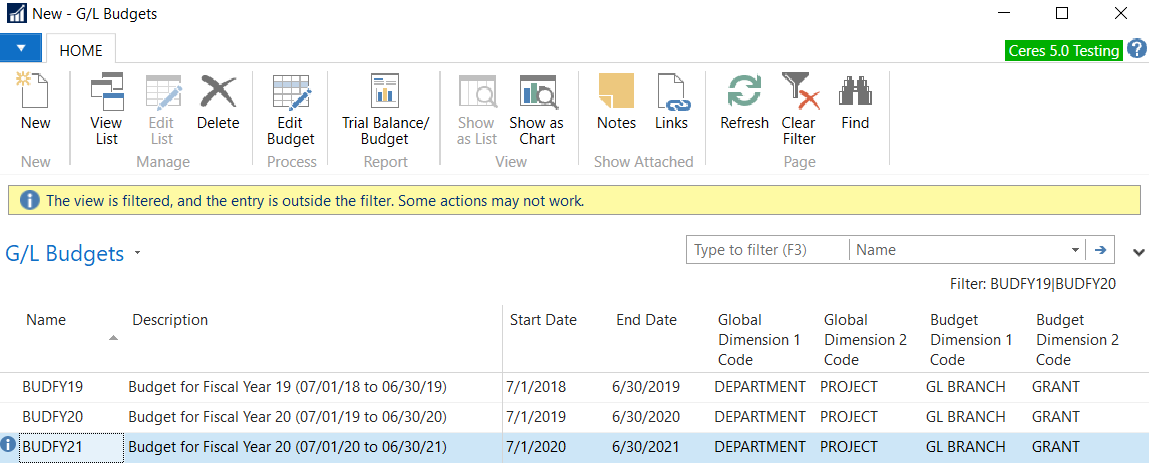Run the Trial Balance/Budget report

click(385, 108)
